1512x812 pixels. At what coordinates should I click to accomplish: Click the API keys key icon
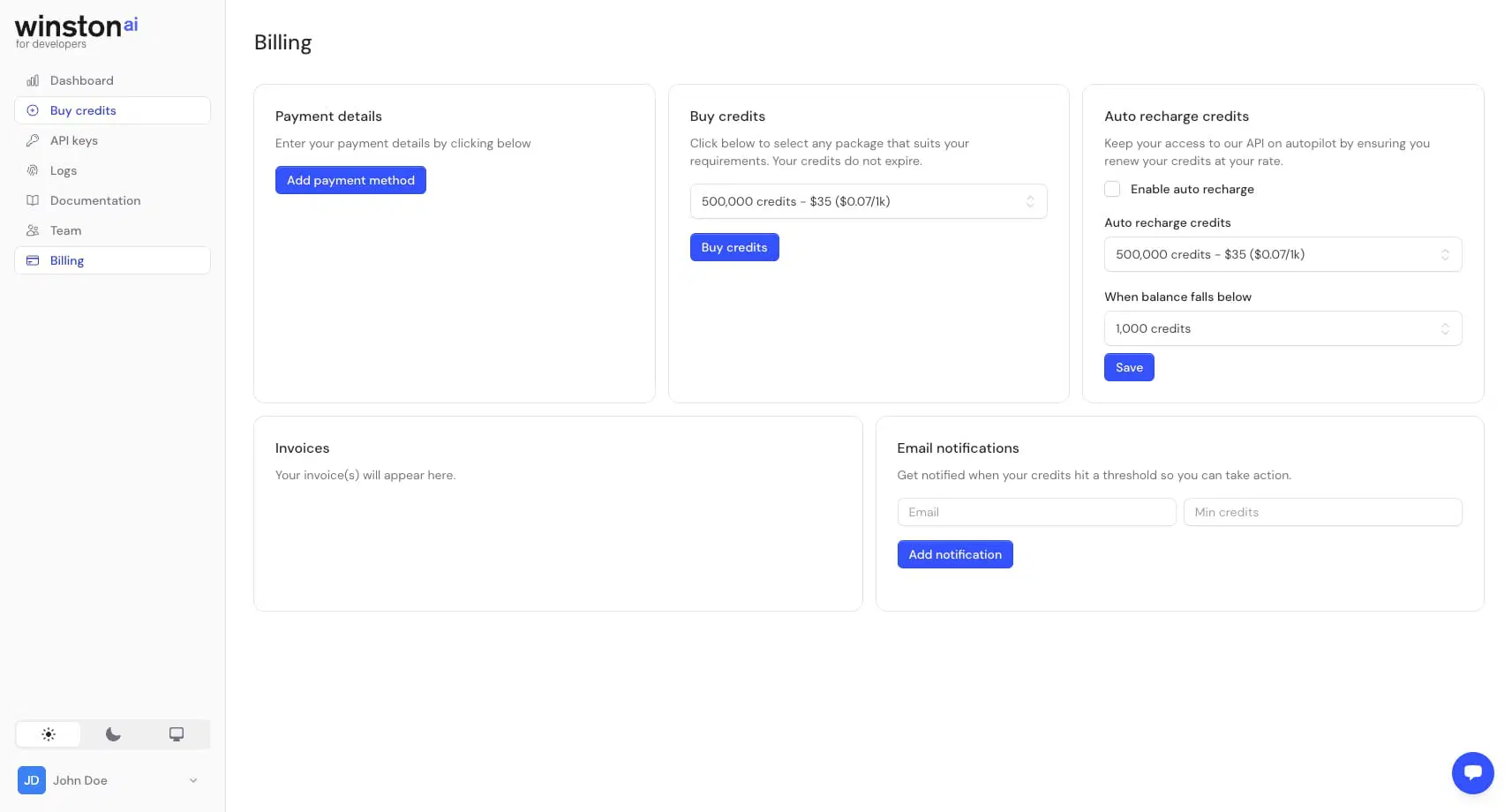point(33,140)
